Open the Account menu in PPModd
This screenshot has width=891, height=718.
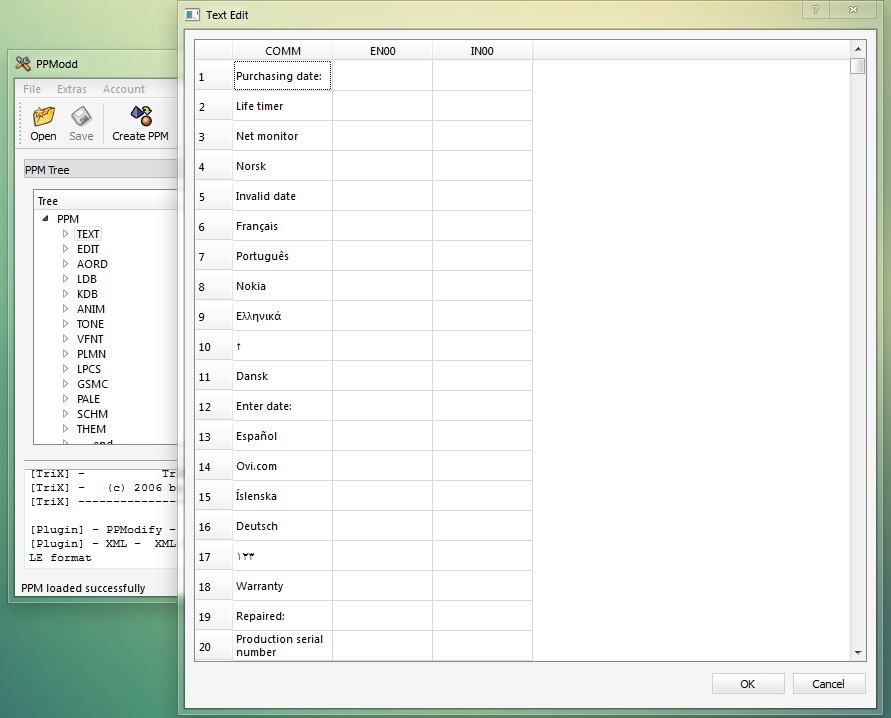pos(123,89)
